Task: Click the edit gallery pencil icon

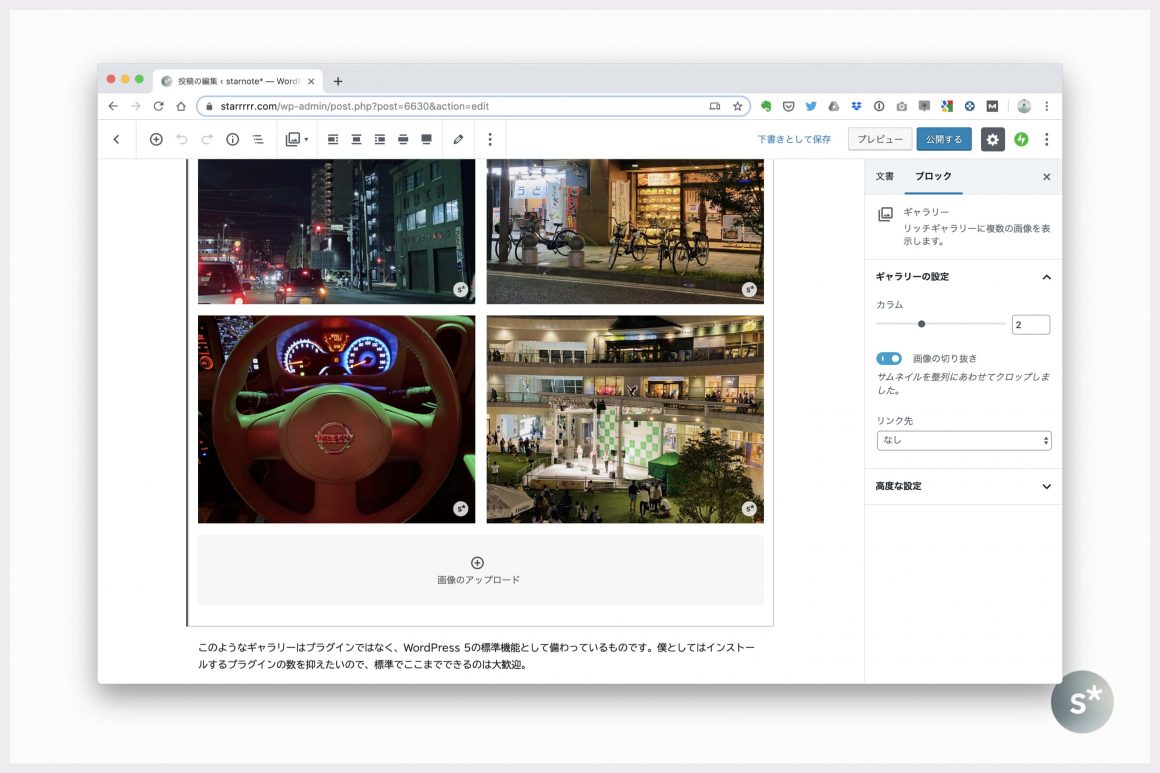Action: [x=458, y=140]
